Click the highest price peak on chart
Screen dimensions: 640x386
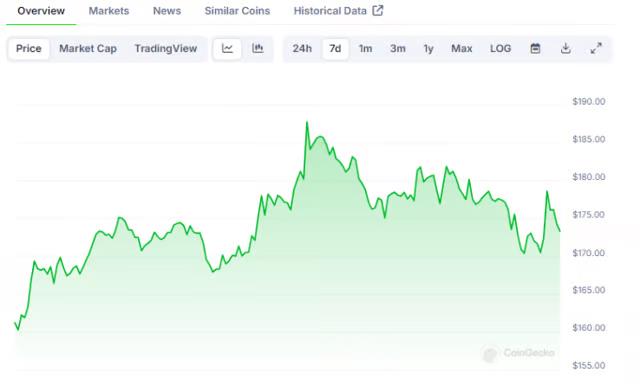307,122
